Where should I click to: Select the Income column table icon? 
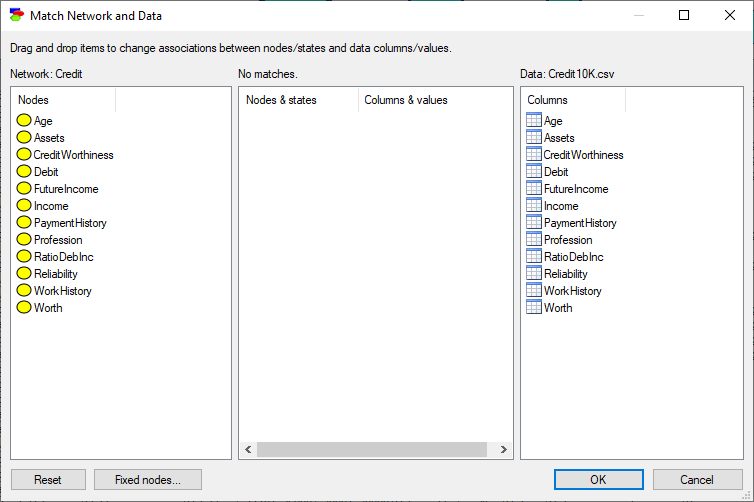coord(534,205)
